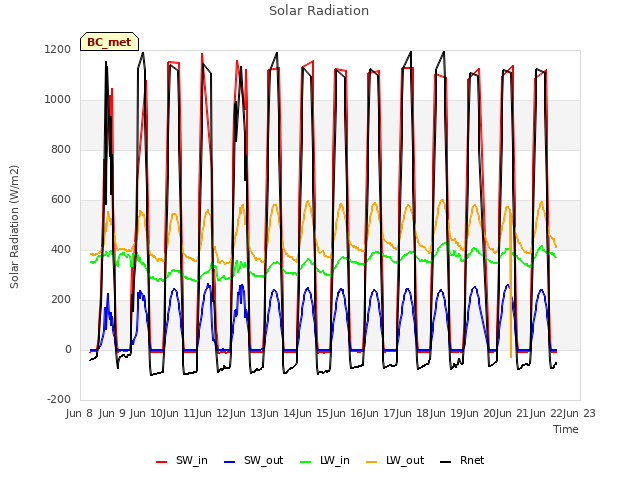Click the Solar Radiation chart title
640x480 pixels.
tap(319, 11)
